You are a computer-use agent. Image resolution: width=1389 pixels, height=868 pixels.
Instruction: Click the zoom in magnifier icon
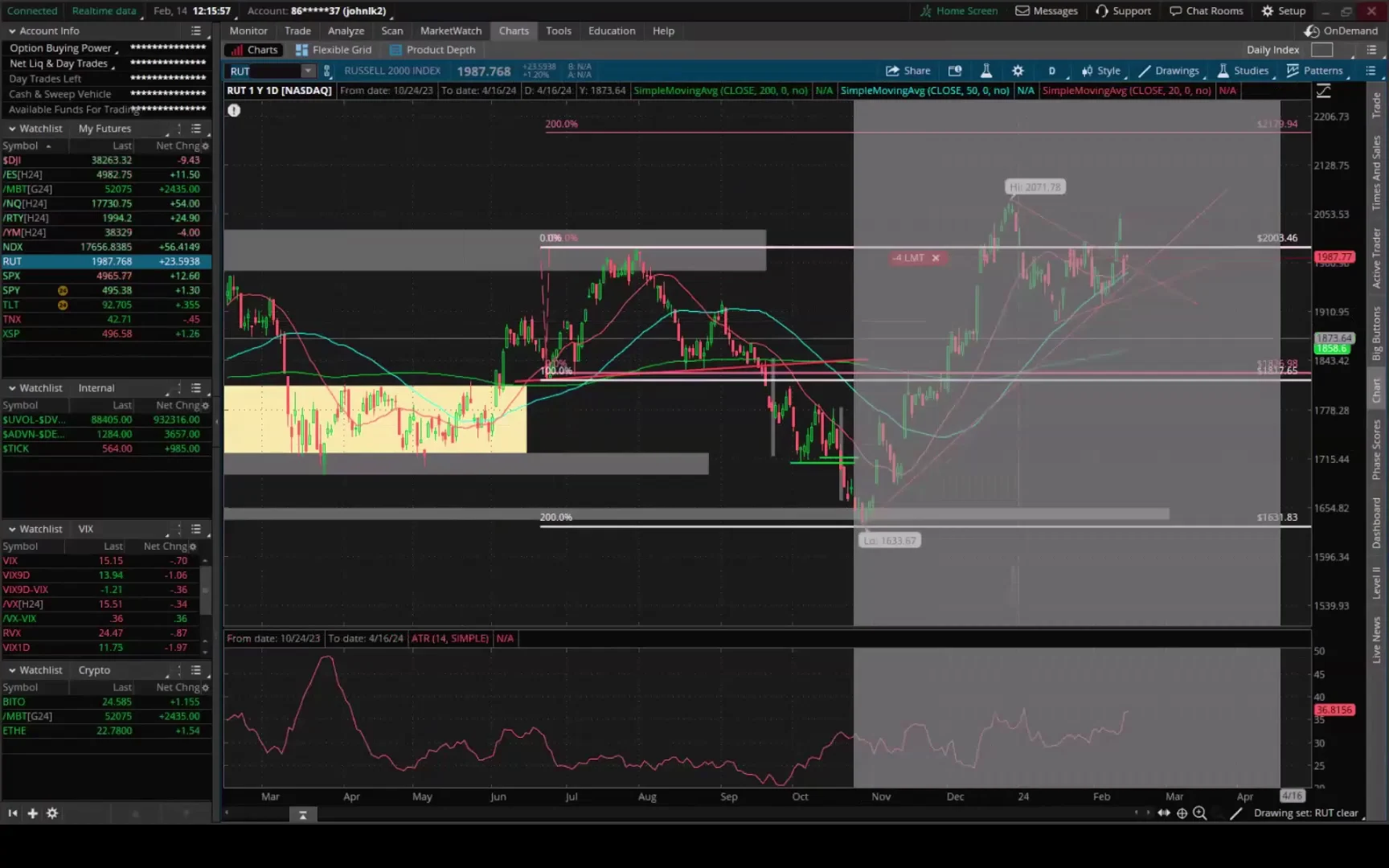pos(1200,813)
